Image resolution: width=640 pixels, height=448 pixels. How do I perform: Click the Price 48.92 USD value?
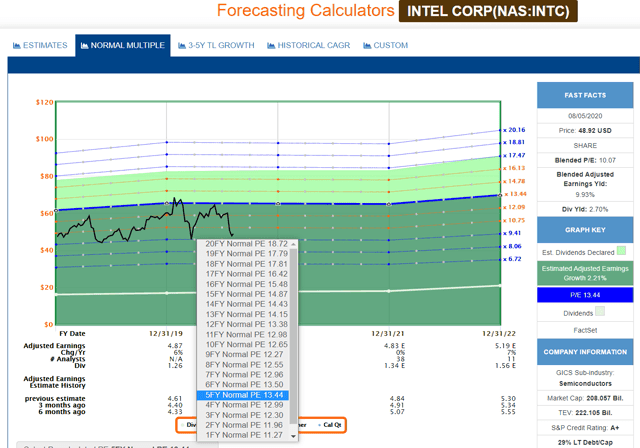[x=594, y=131]
